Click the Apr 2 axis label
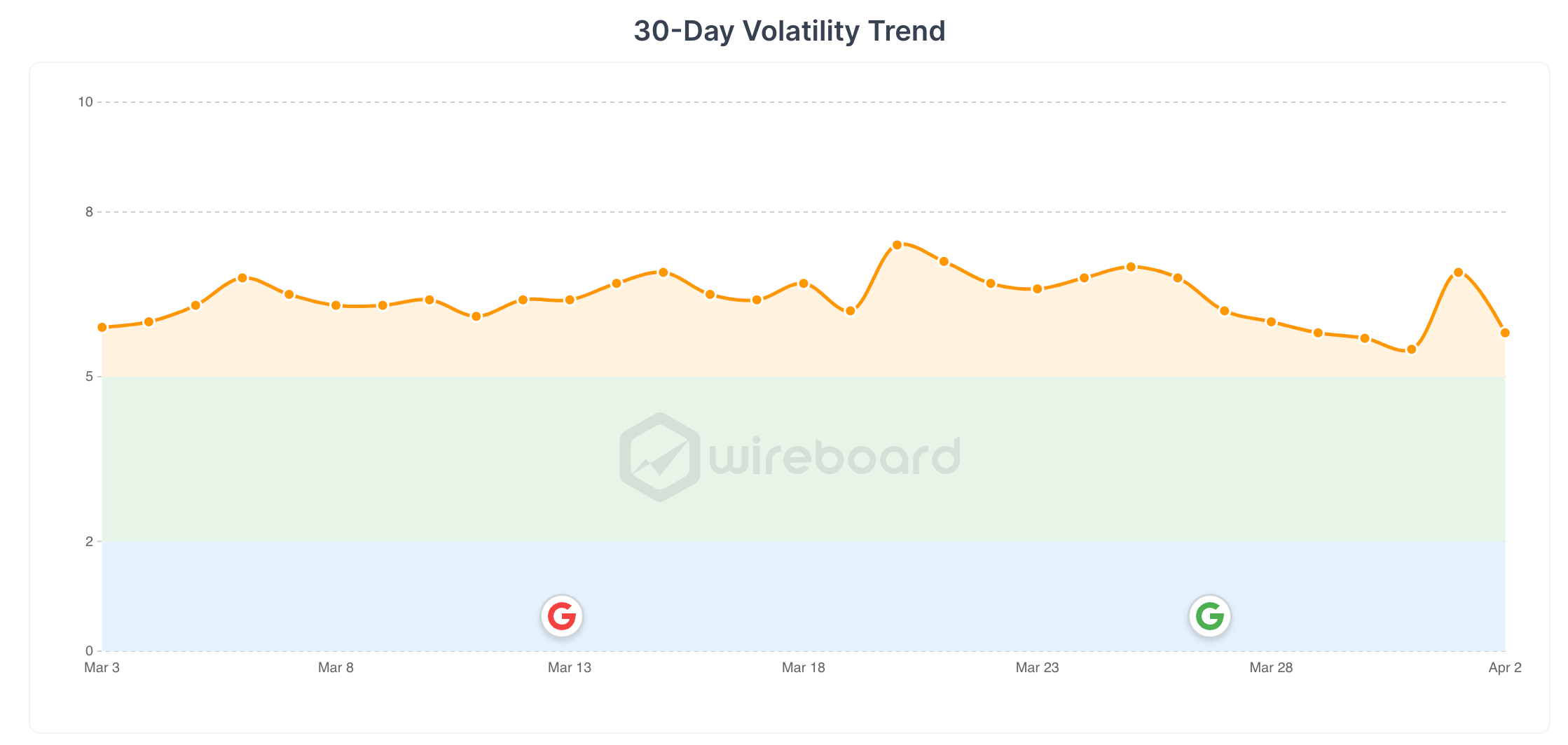 pos(1505,667)
